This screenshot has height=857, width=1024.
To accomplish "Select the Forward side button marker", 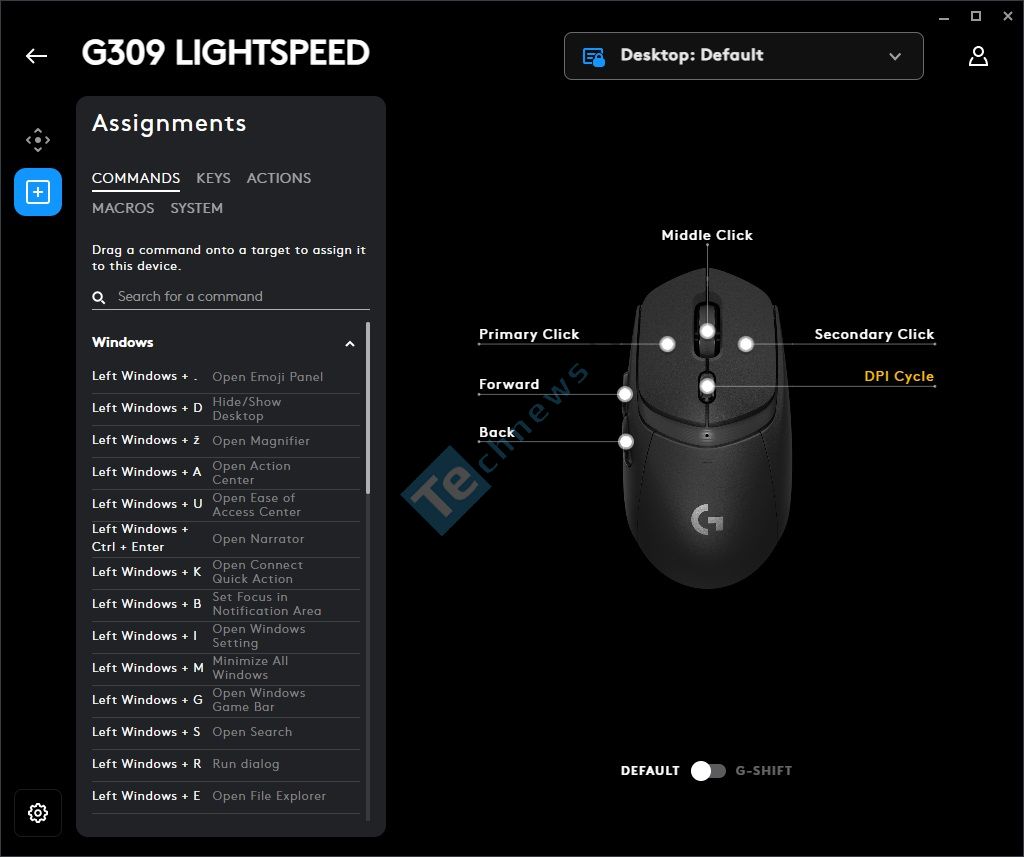I will tap(625, 394).
